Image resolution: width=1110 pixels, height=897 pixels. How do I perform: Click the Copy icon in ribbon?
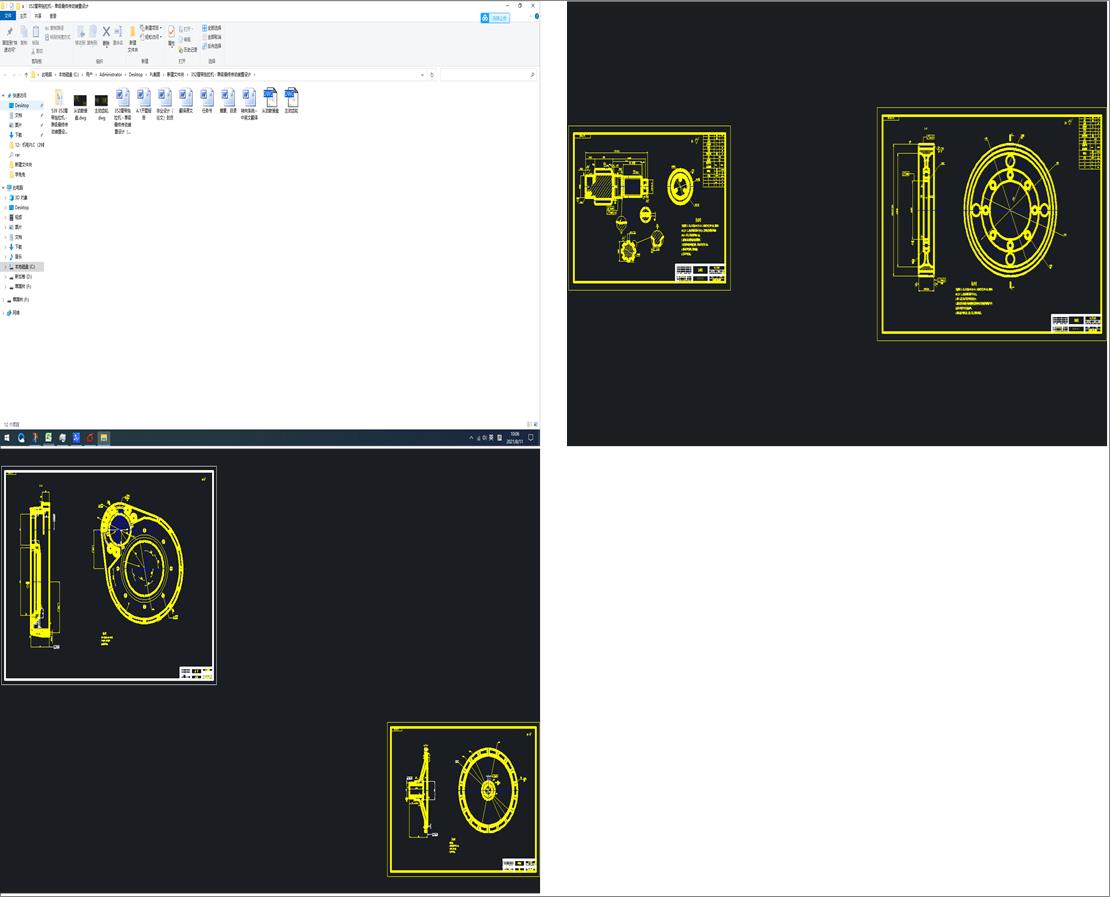[x=23, y=32]
